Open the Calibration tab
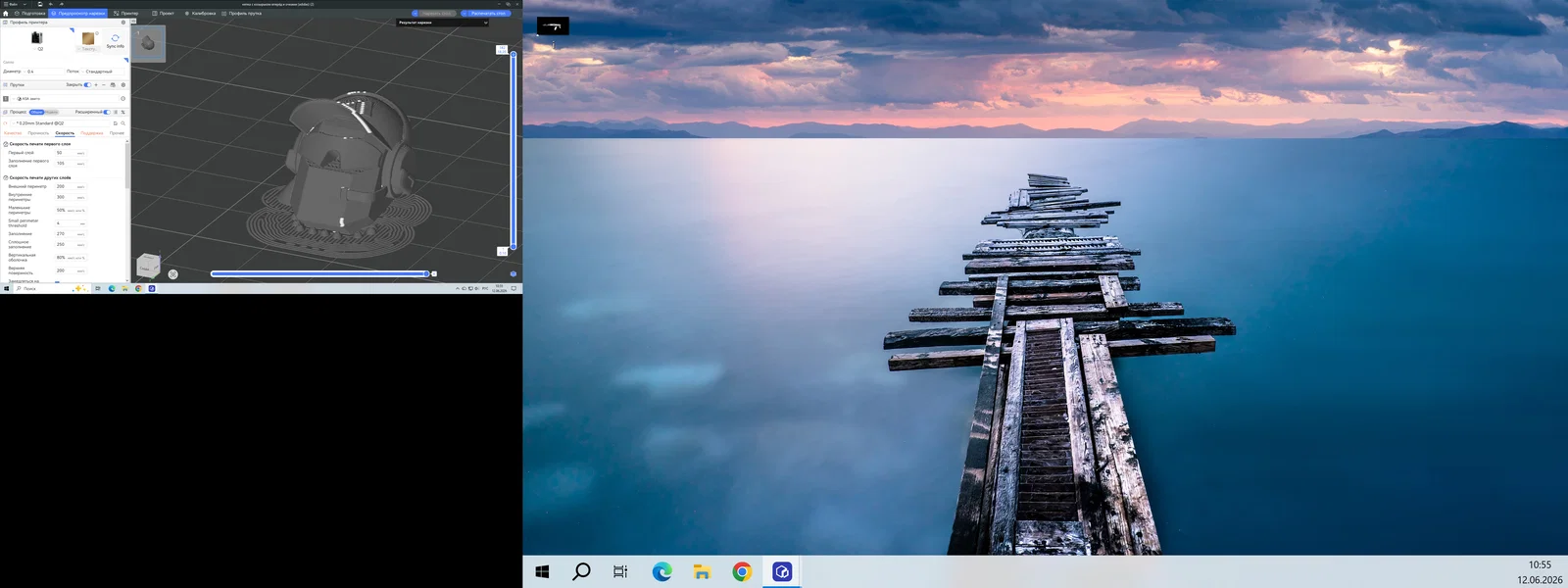1568x588 pixels. [200, 14]
